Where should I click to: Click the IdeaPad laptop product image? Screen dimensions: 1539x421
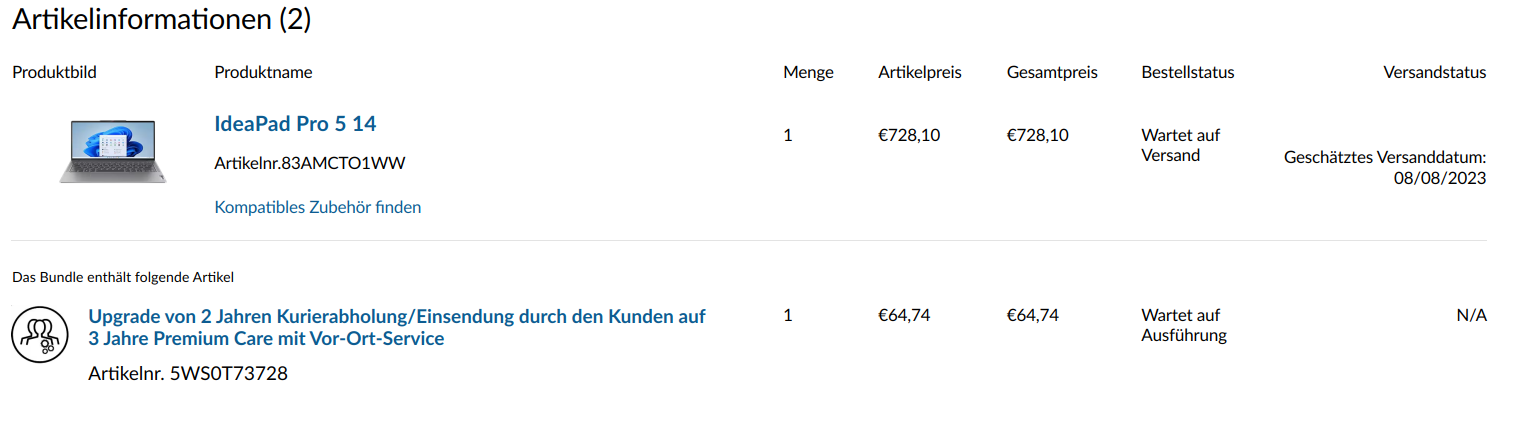[x=113, y=150]
